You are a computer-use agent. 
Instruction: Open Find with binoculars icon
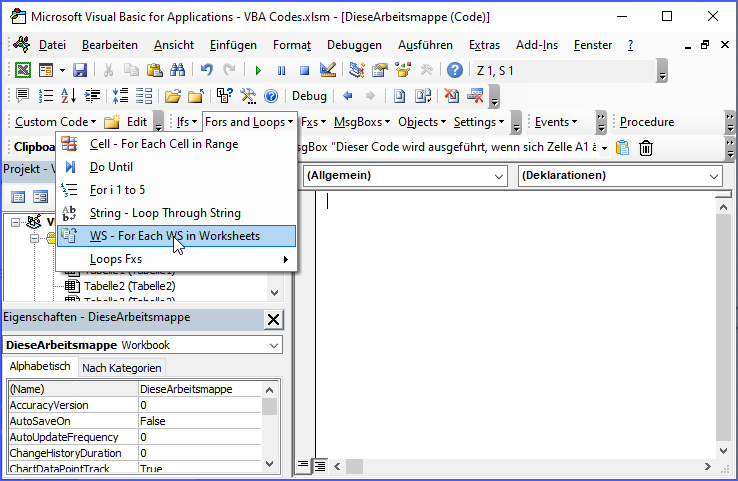click(x=177, y=71)
